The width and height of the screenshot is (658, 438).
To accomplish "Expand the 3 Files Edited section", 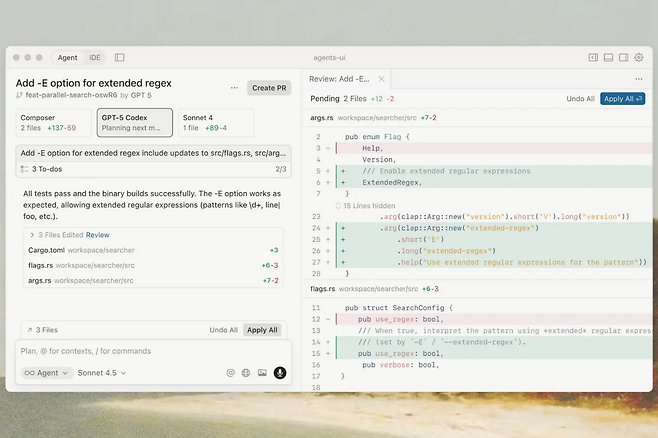I will click(x=31, y=235).
